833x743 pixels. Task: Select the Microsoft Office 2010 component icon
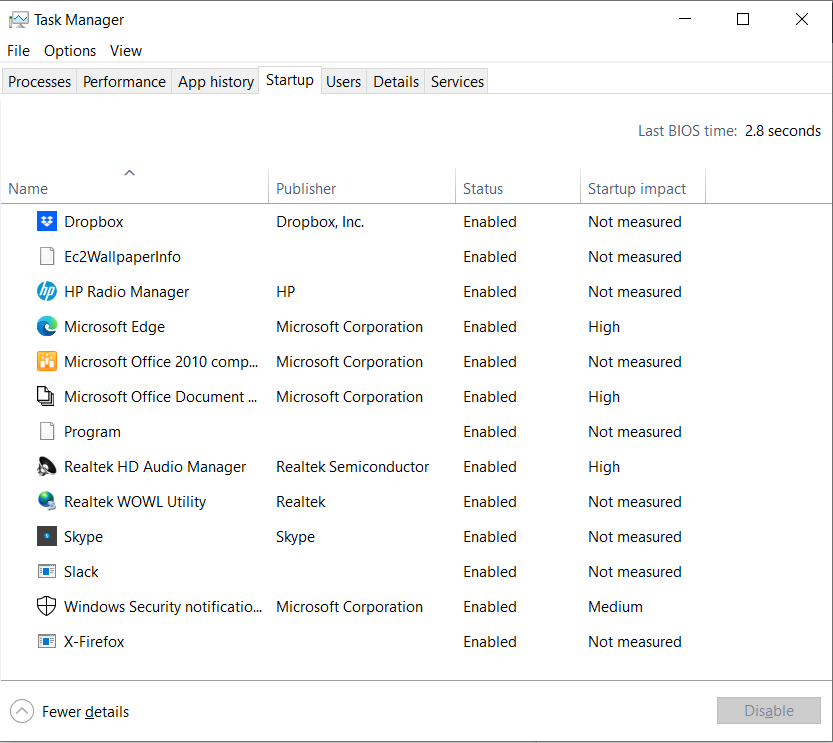pyautogui.click(x=47, y=362)
